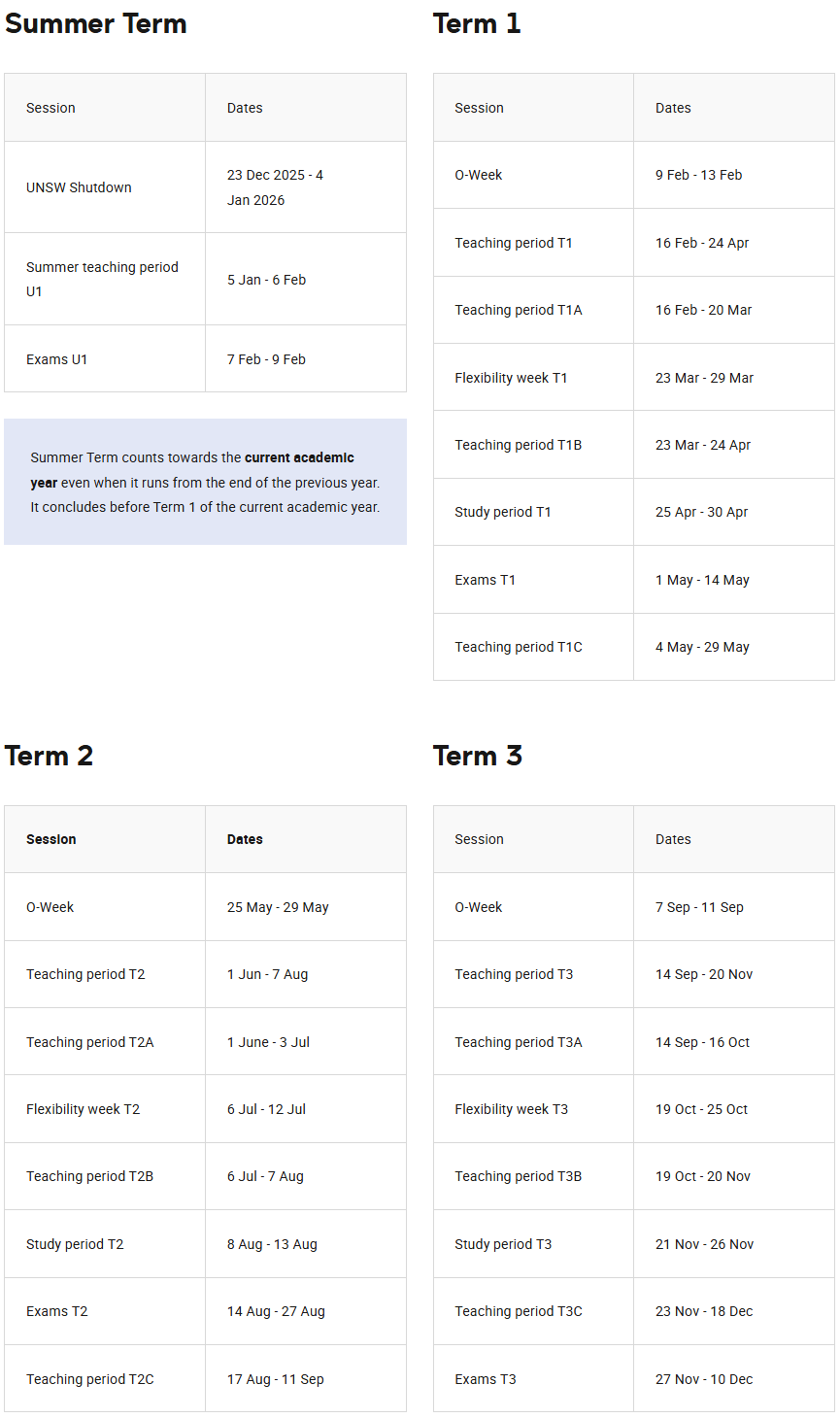Click the 7 Feb - 9 Feb date cell
840x1418 pixels.
(x=266, y=359)
